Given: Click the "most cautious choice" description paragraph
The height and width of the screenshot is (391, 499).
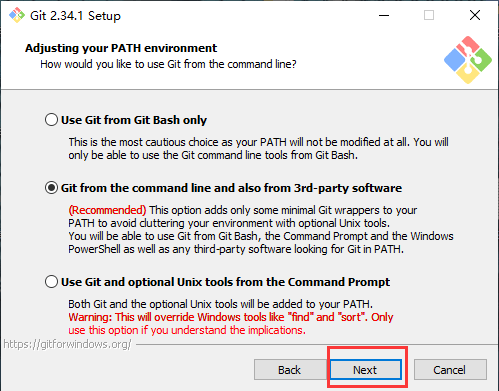Looking at the screenshot, I should 258,149.
